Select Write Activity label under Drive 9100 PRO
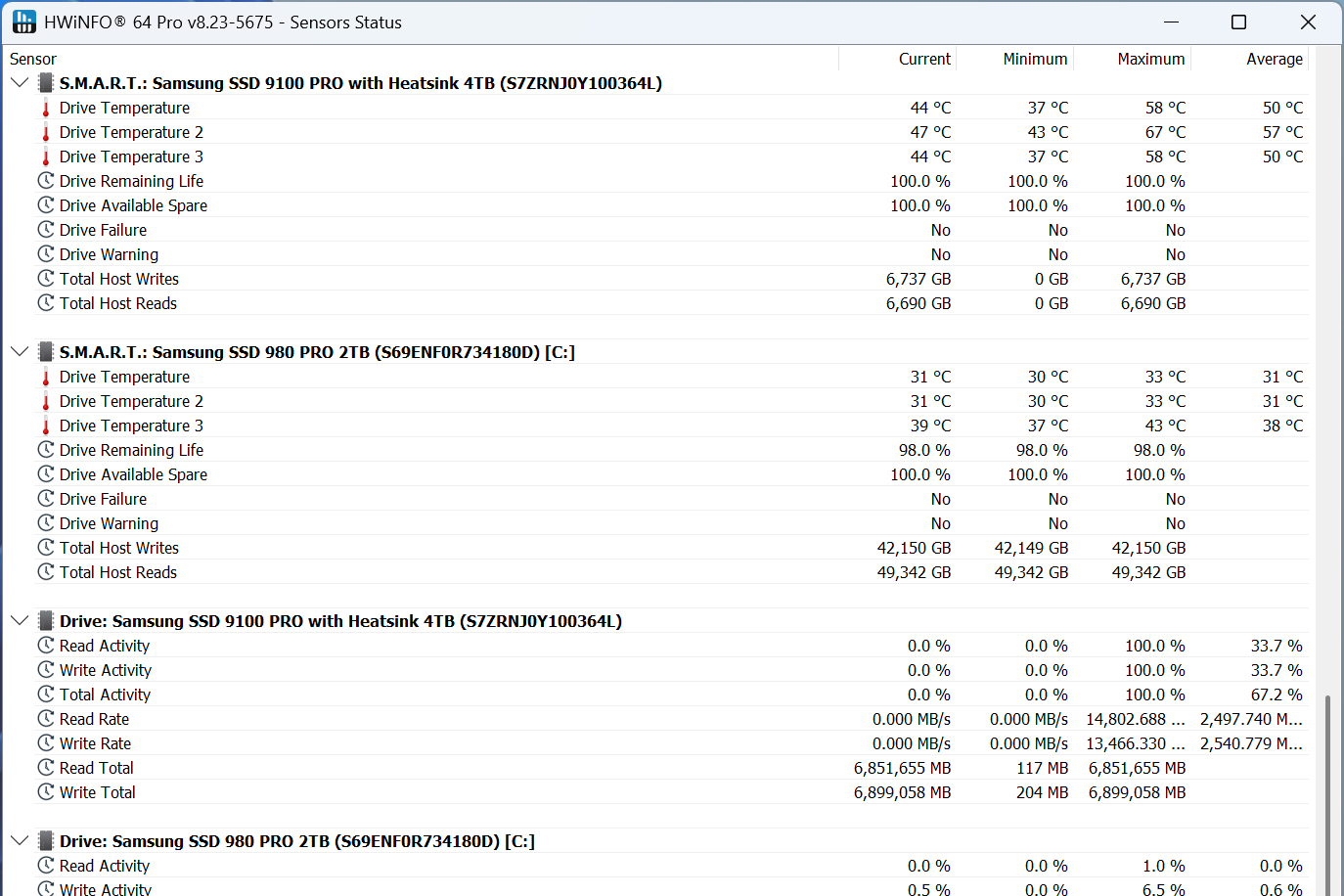Viewport: 1344px width, 896px height. point(106,670)
